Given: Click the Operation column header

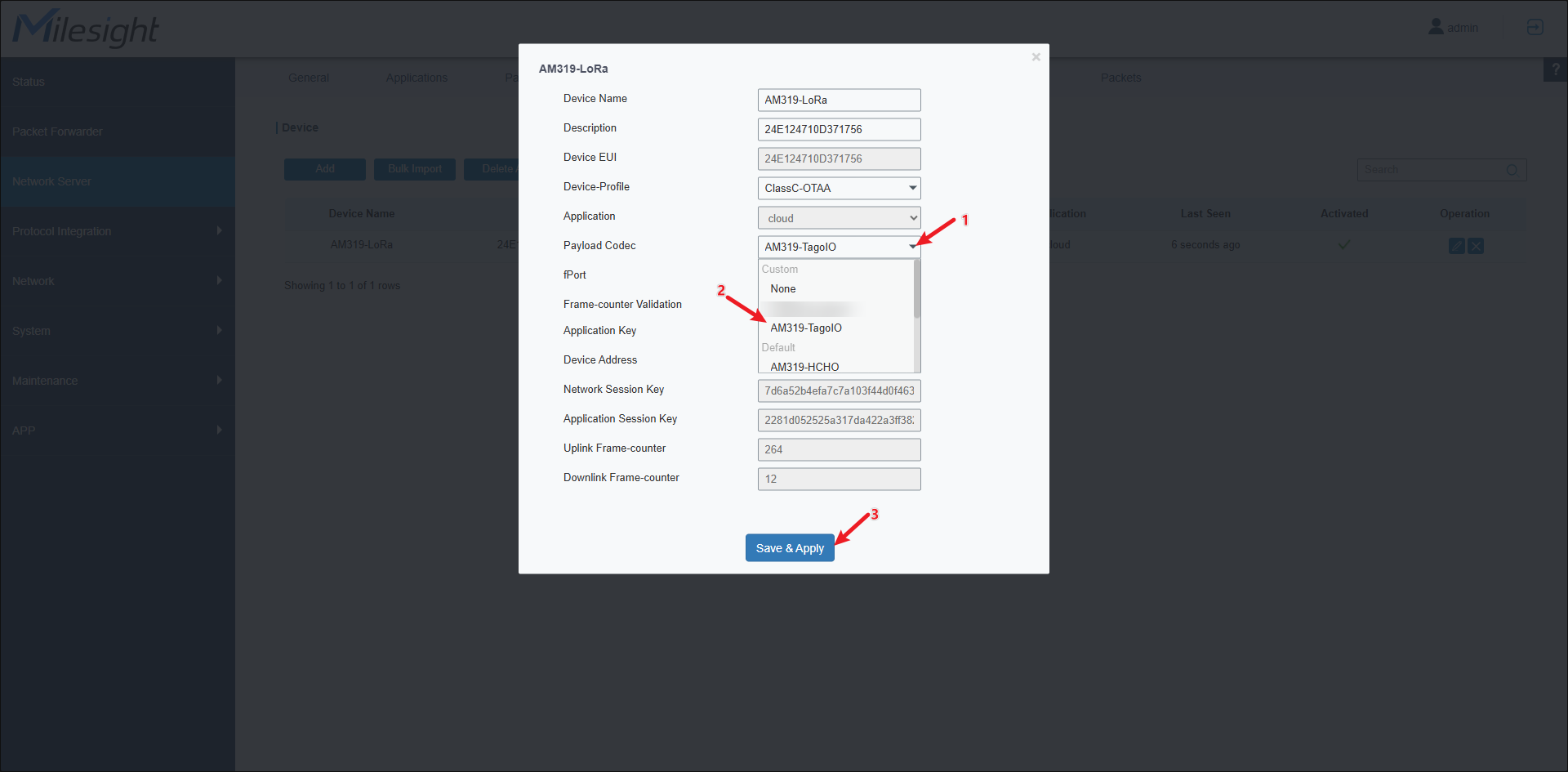Looking at the screenshot, I should coord(1464,214).
